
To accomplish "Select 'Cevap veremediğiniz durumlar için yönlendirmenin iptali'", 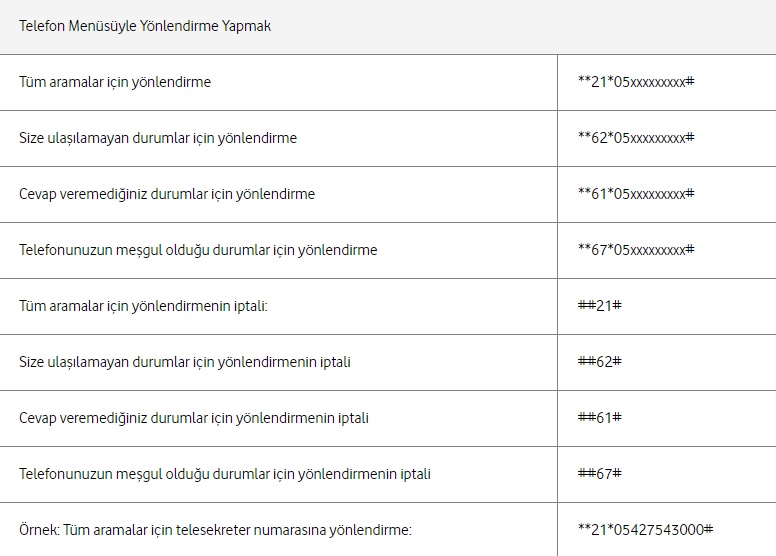I will 194,418.
